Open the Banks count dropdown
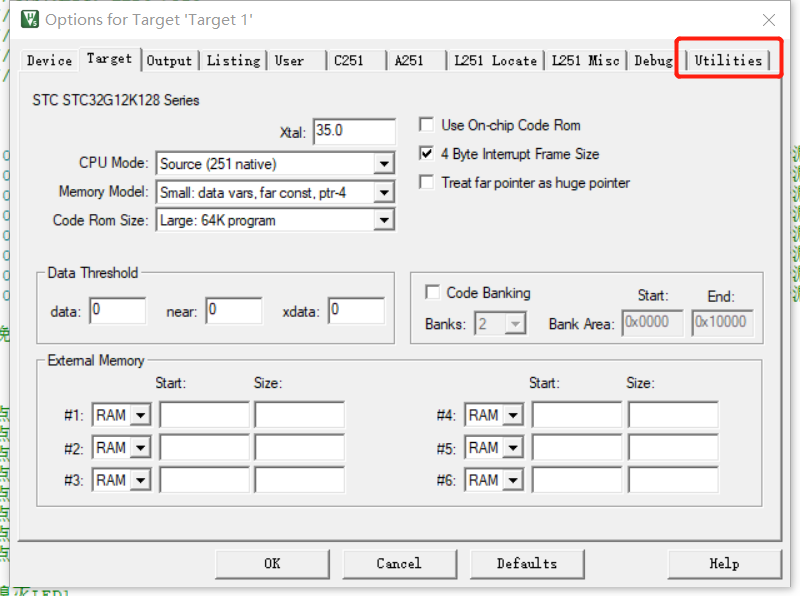The image size is (800, 596). click(x=515, y=324)
